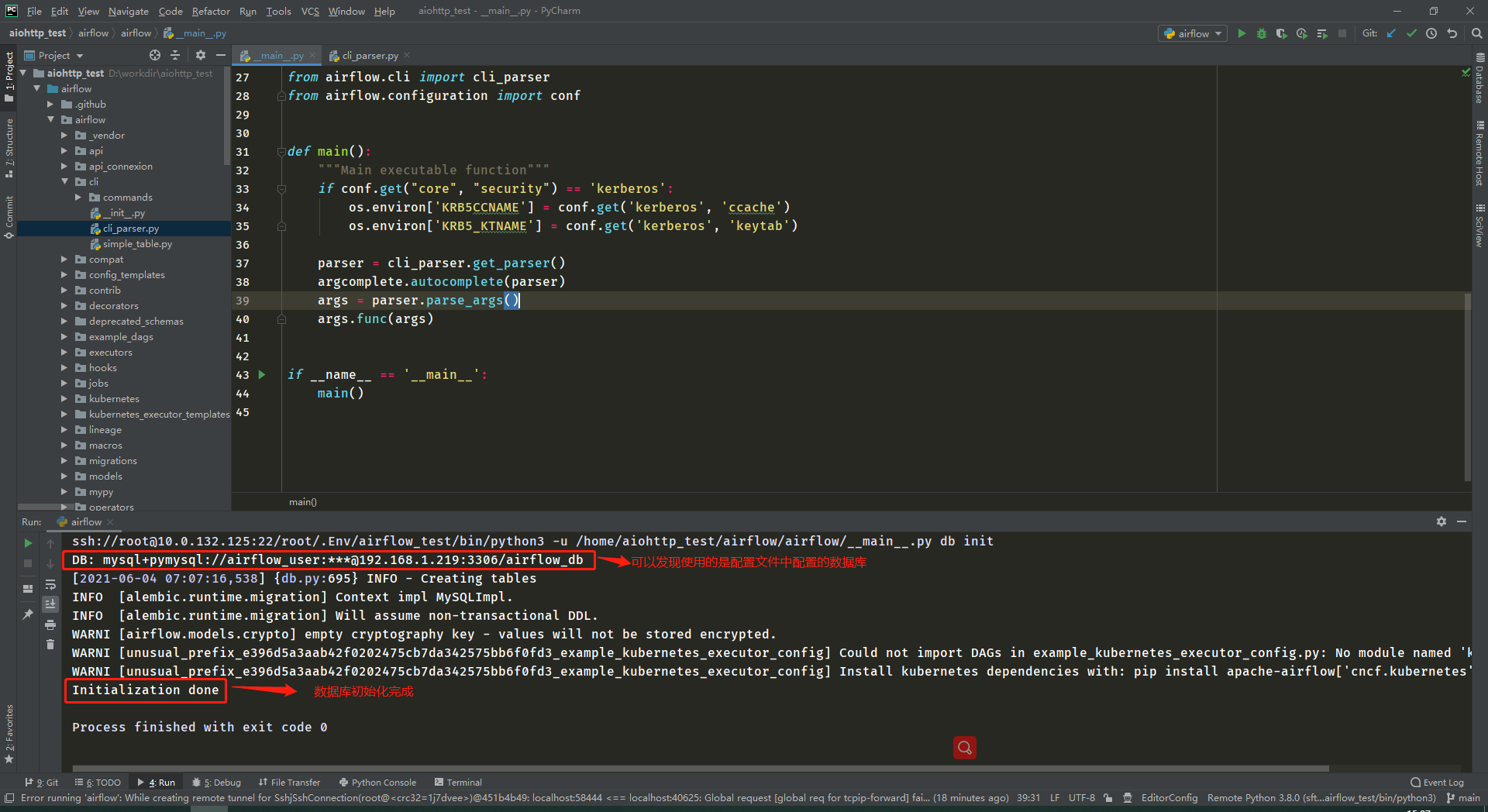Viewport: 1488px width, 812px height.
Task: Open the Terminal tool tab
Action: (x=458, y=782)
